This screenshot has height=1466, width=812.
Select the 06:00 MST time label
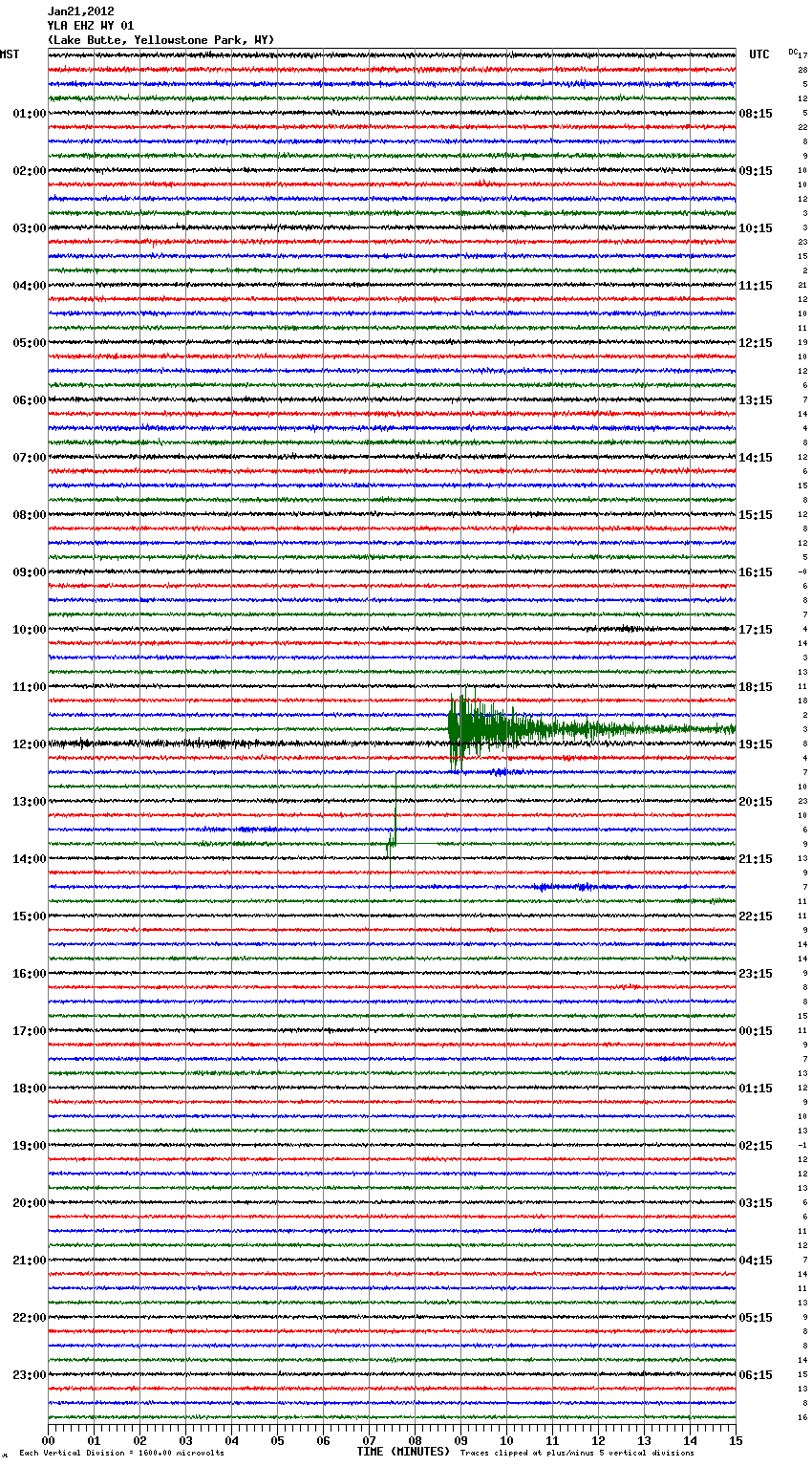pyautogui.click(x=30, y=400)
